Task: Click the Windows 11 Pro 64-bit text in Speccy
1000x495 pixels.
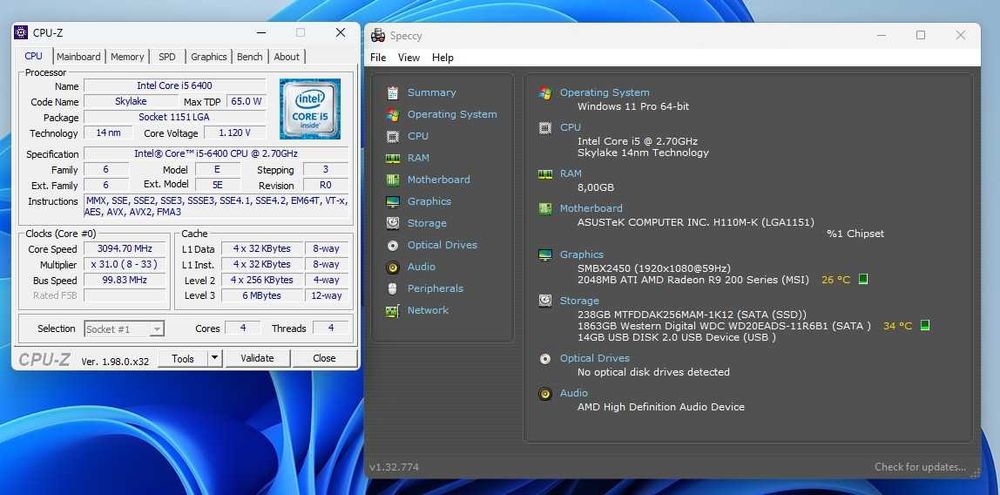Action: coord(633,107)
